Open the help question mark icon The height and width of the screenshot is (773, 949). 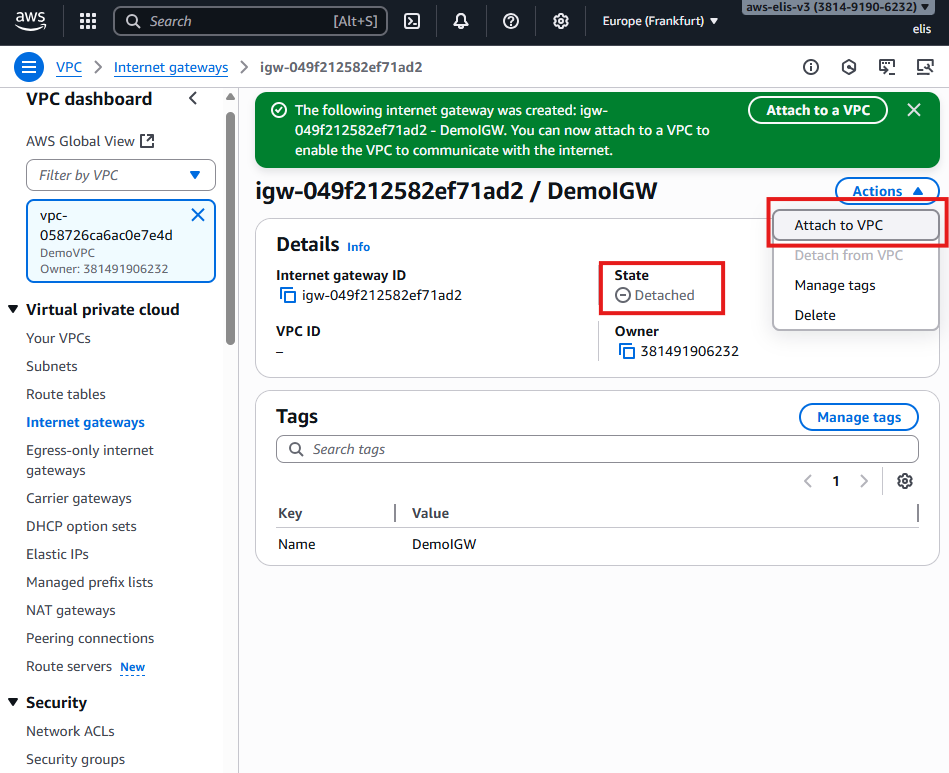pos(511,21)
